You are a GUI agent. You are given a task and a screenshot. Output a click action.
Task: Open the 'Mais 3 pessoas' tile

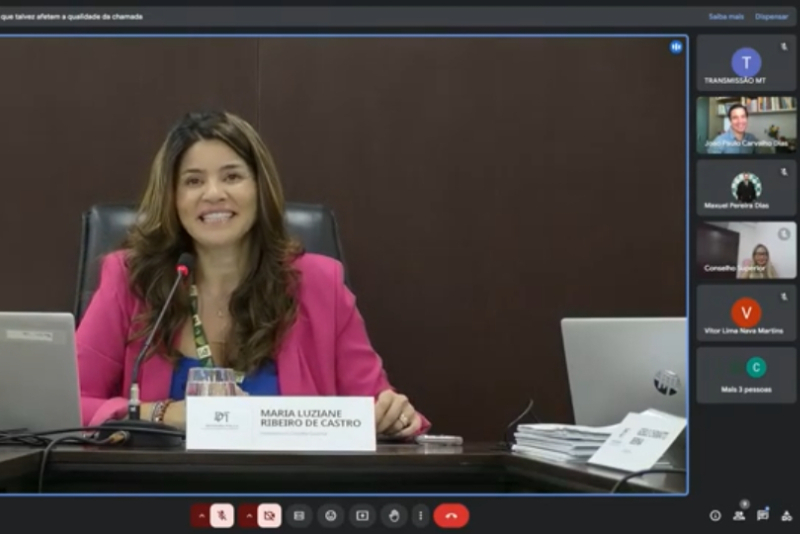point(746,375)
